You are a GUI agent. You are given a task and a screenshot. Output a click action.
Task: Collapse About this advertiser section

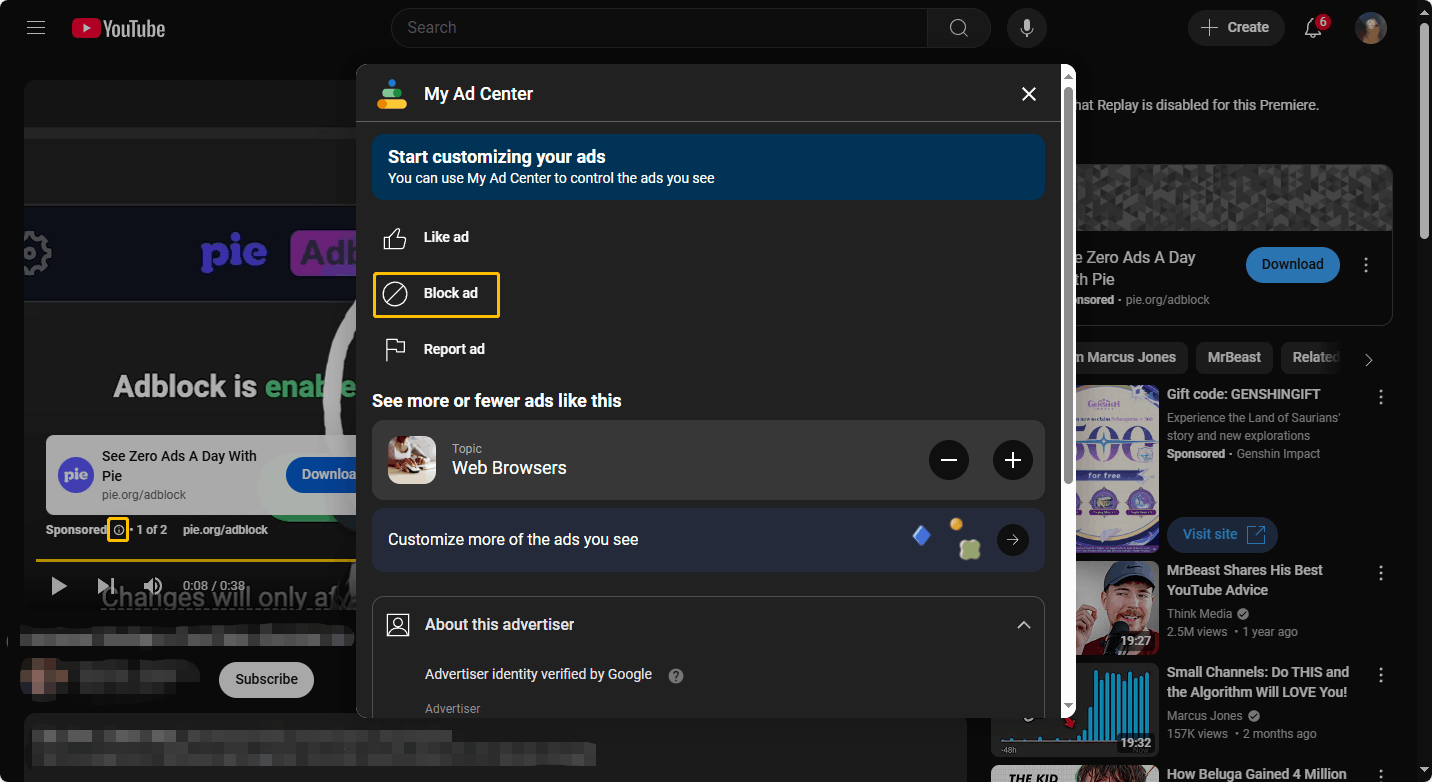(x=1023, y=625)
